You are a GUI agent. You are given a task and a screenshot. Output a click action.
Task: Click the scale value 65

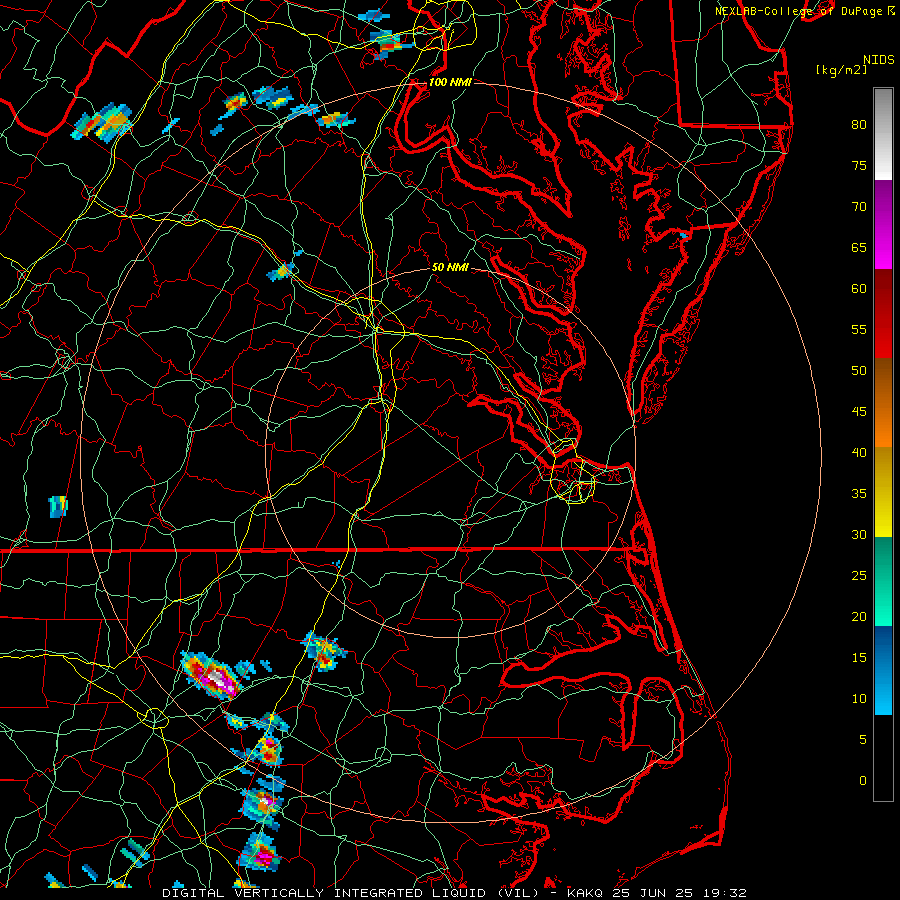pos(859,247)
